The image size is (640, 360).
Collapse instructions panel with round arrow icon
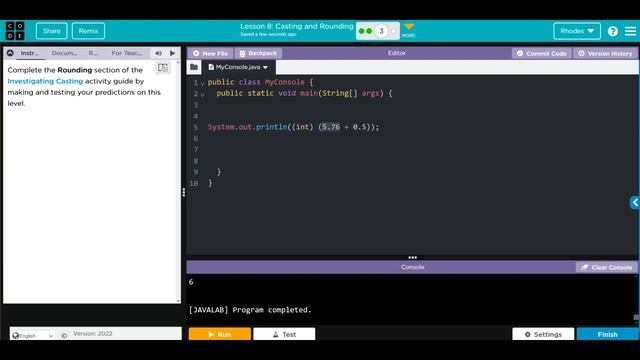(x=10, y=53)
